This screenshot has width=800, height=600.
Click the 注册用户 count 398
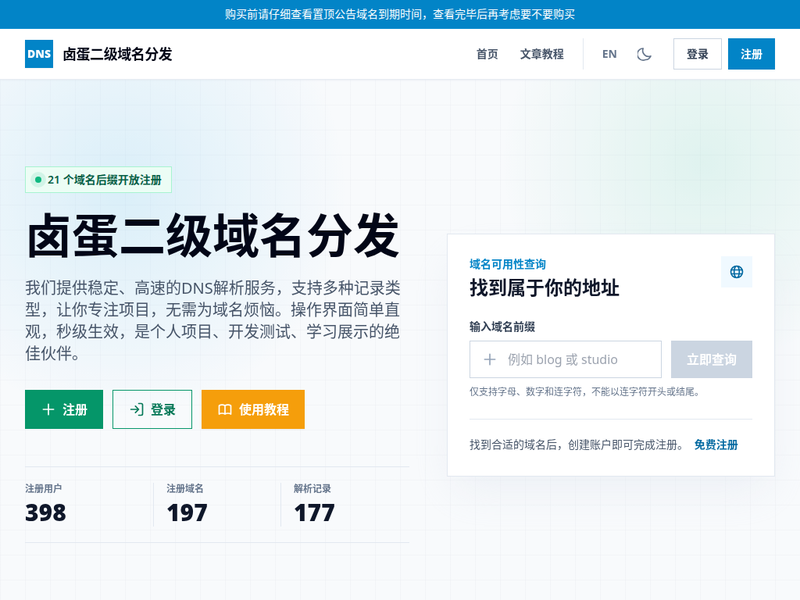pyautogui.click(x=45, y=513)
